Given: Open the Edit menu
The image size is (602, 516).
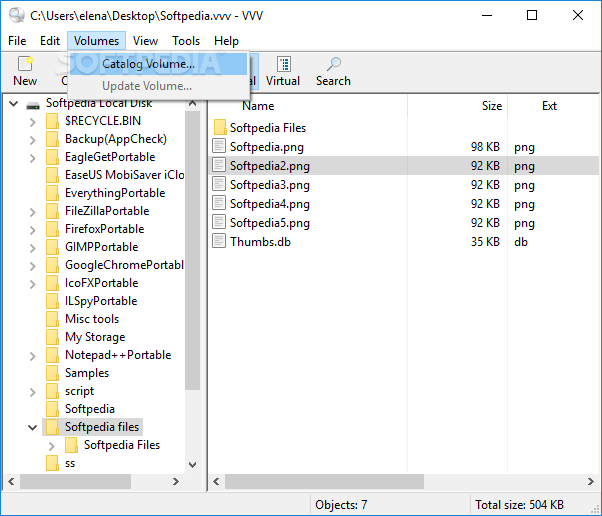Looking at the screenshot, I should pyautogui.click(x=50, y=41).
